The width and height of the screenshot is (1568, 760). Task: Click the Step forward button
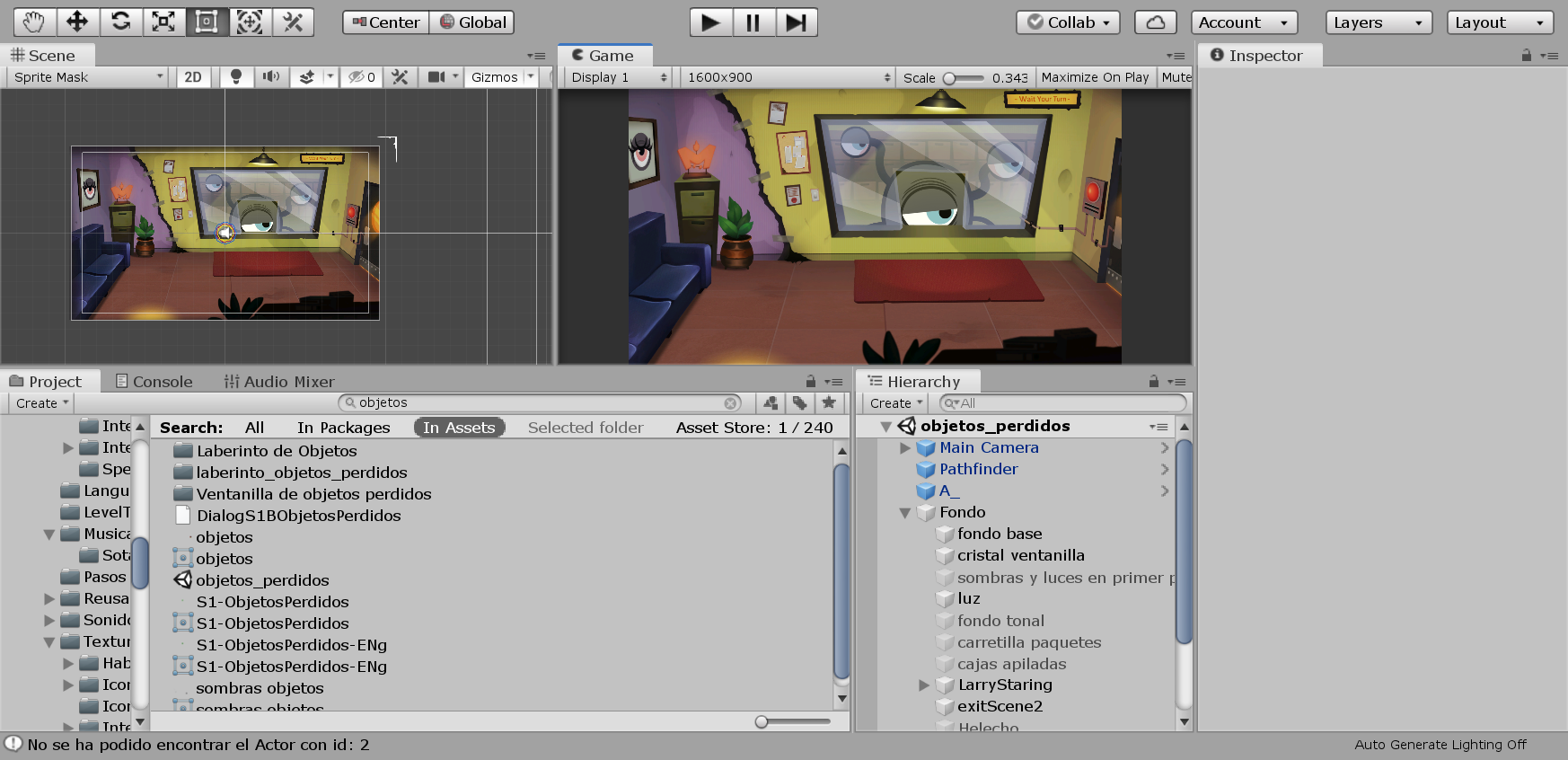point(796,22)
